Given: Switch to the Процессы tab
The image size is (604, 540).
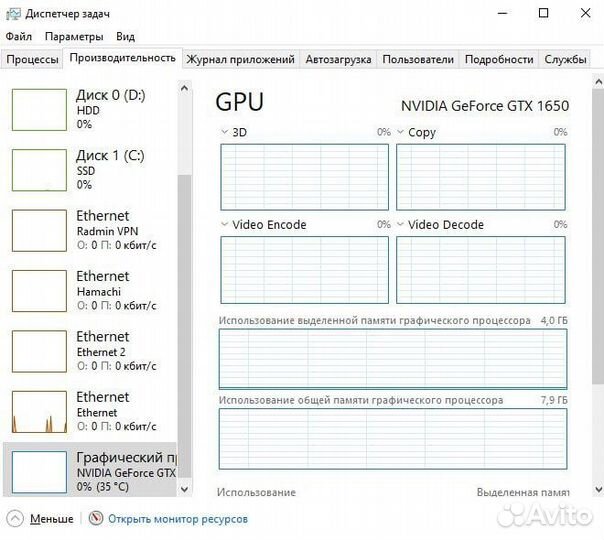Looking at the screenshot, I should pyautogui.click(x=32, y=60).
